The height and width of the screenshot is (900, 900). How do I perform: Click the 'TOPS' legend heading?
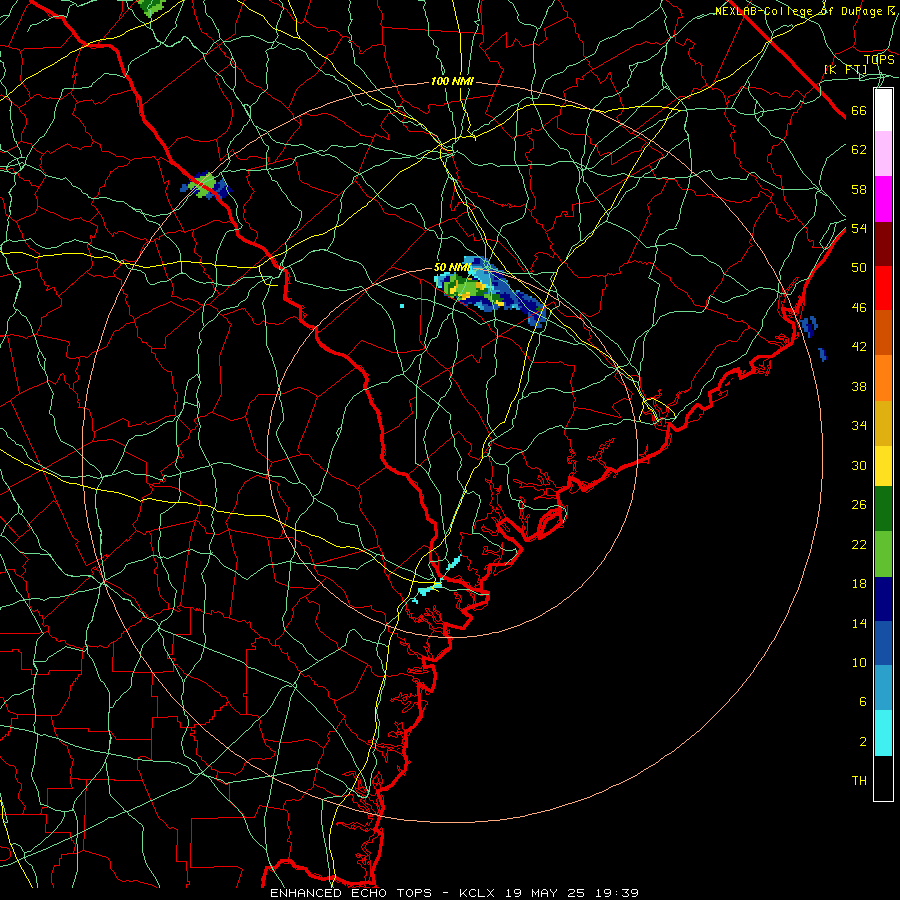pyautogui.click(x=879, y=59)
